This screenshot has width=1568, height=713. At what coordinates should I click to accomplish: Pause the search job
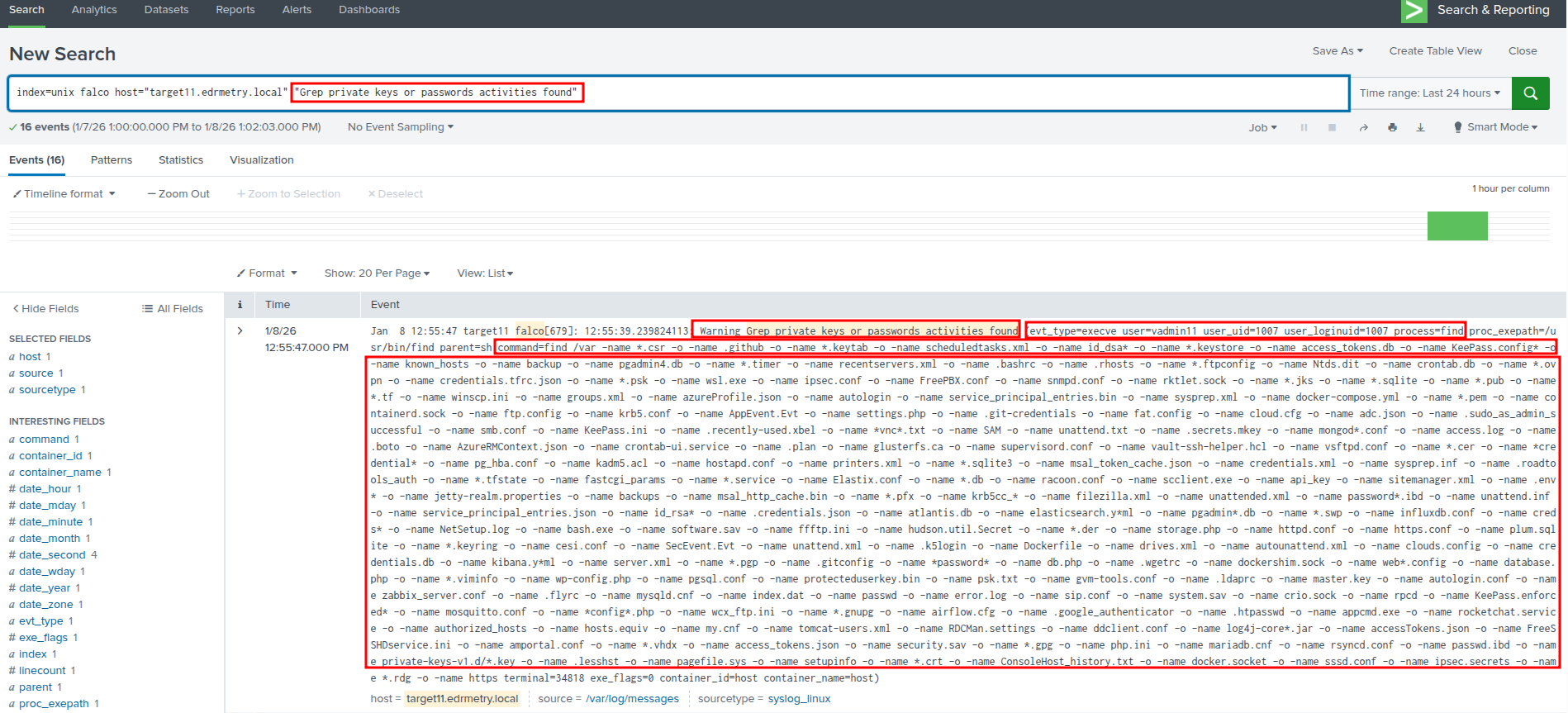tap(1304, 127)
